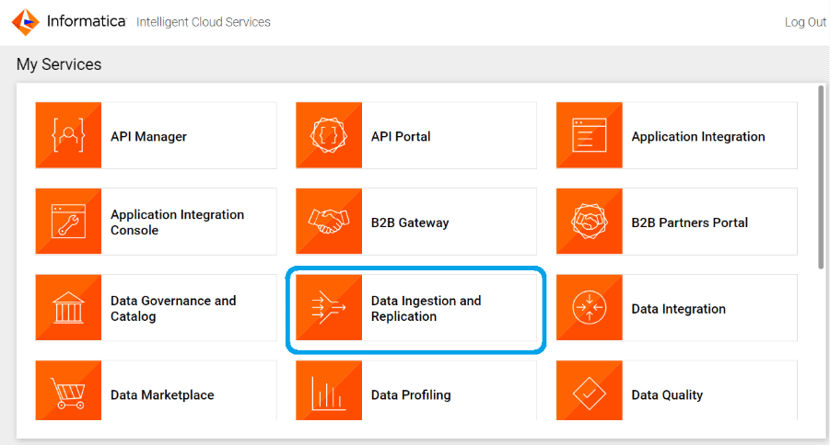Click the Intelligent Cloud Services header text

[x=203, y=22]
